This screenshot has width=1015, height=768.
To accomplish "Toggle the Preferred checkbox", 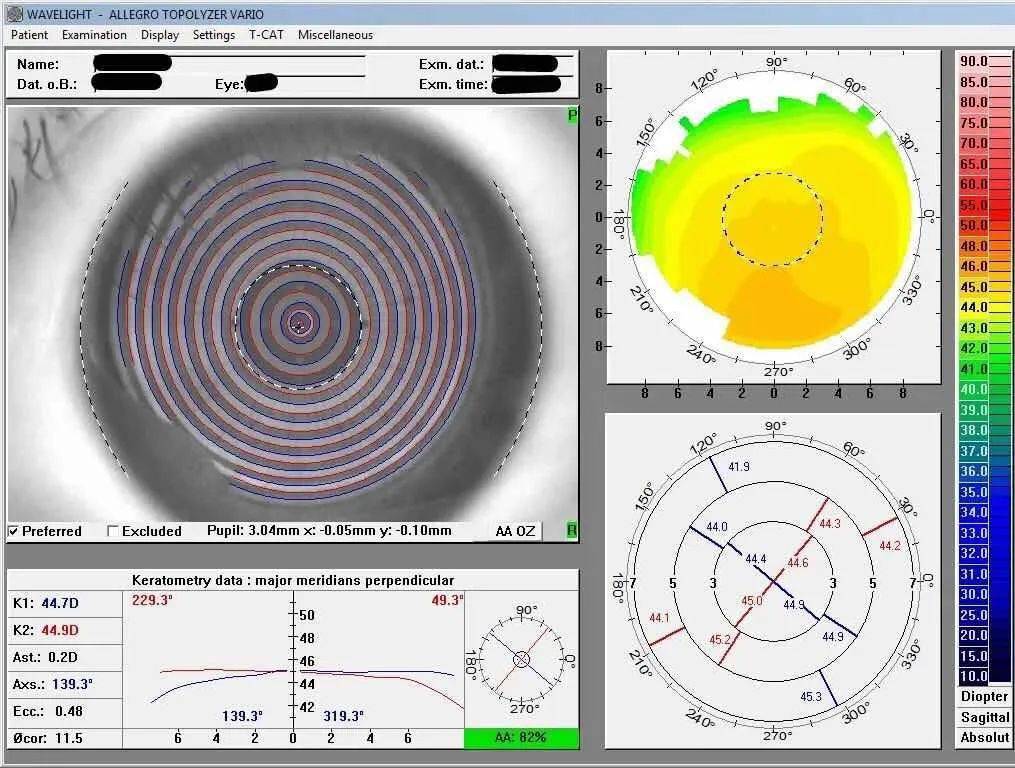I will [x=14, y=531].
